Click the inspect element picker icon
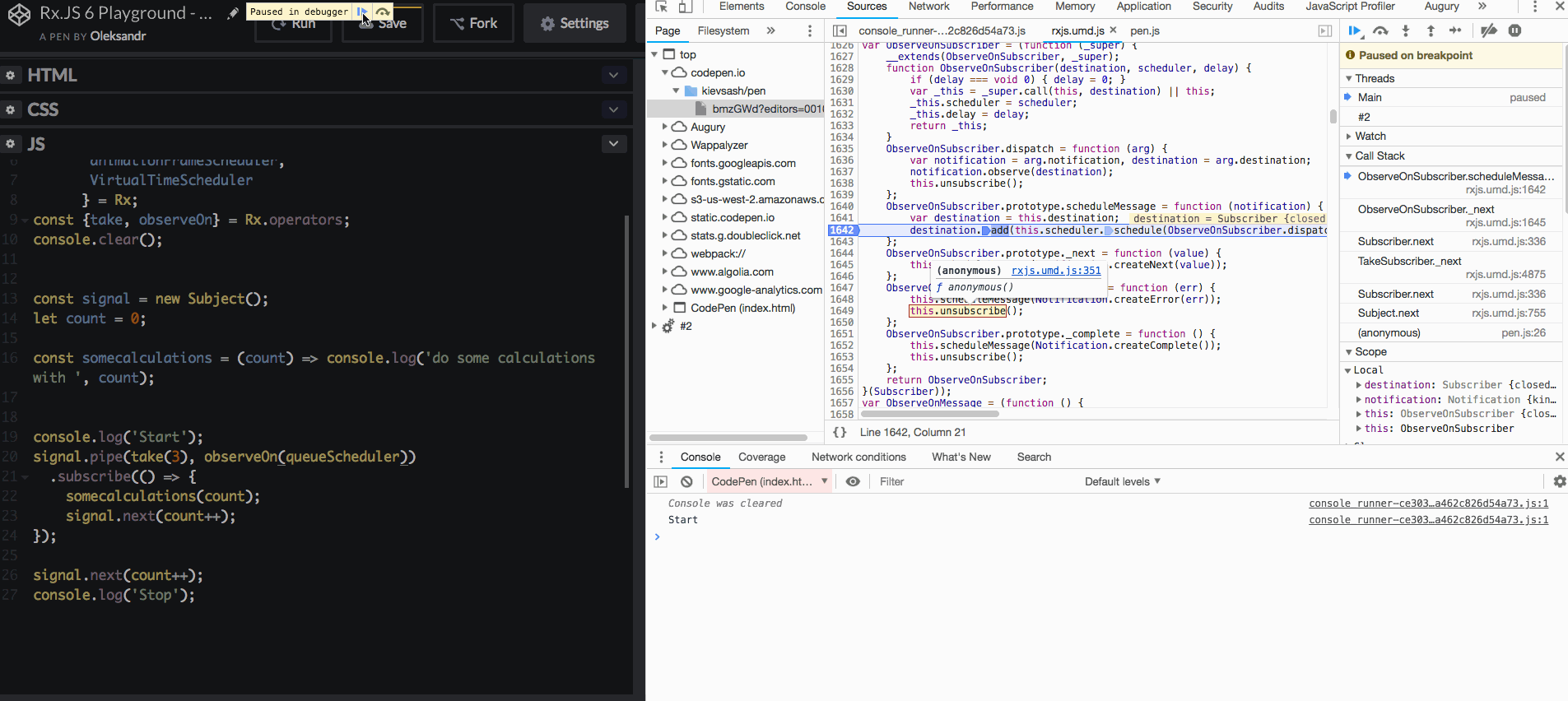 click(661, 7)
